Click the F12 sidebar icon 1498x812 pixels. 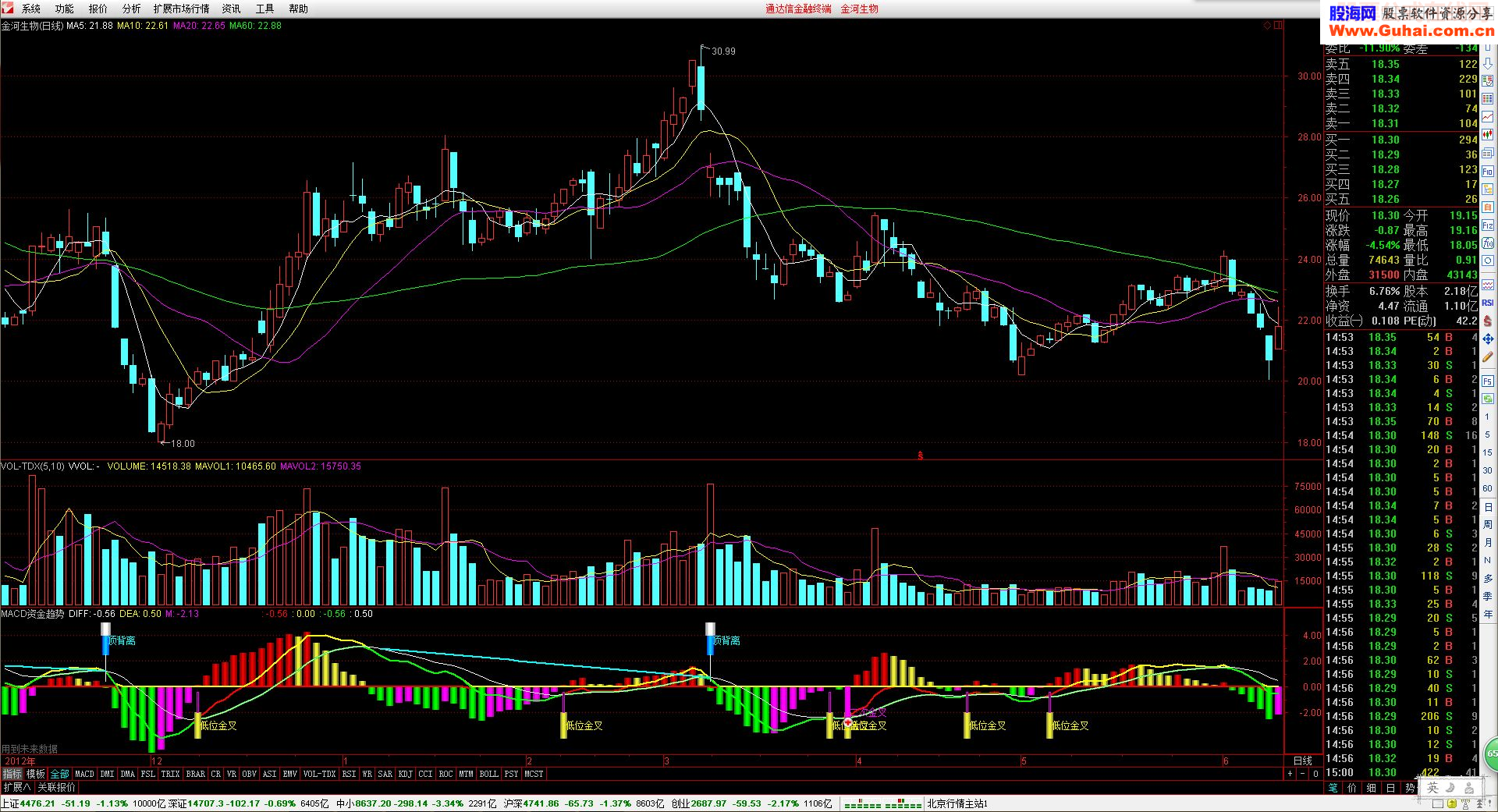click(x=1488, y=225)
